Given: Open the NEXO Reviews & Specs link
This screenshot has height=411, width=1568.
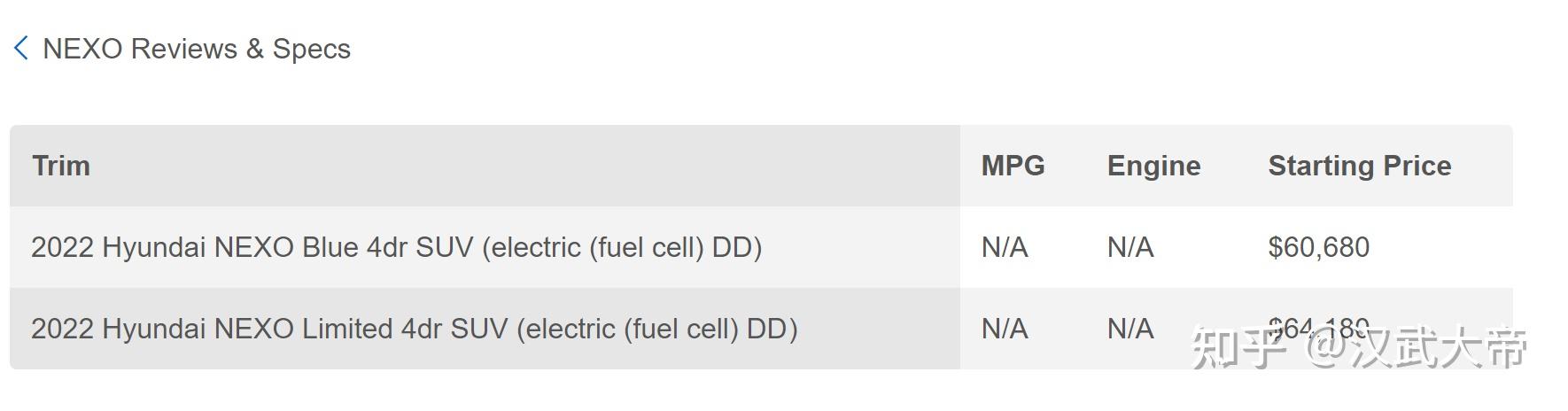Looking at the screenshot, I should pos(196,49).
